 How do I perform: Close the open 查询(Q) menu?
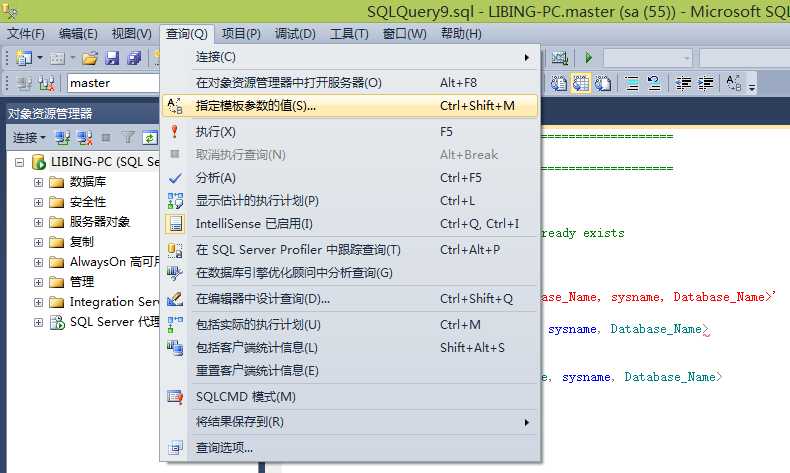pyautogui.click(x=187, y=34)
